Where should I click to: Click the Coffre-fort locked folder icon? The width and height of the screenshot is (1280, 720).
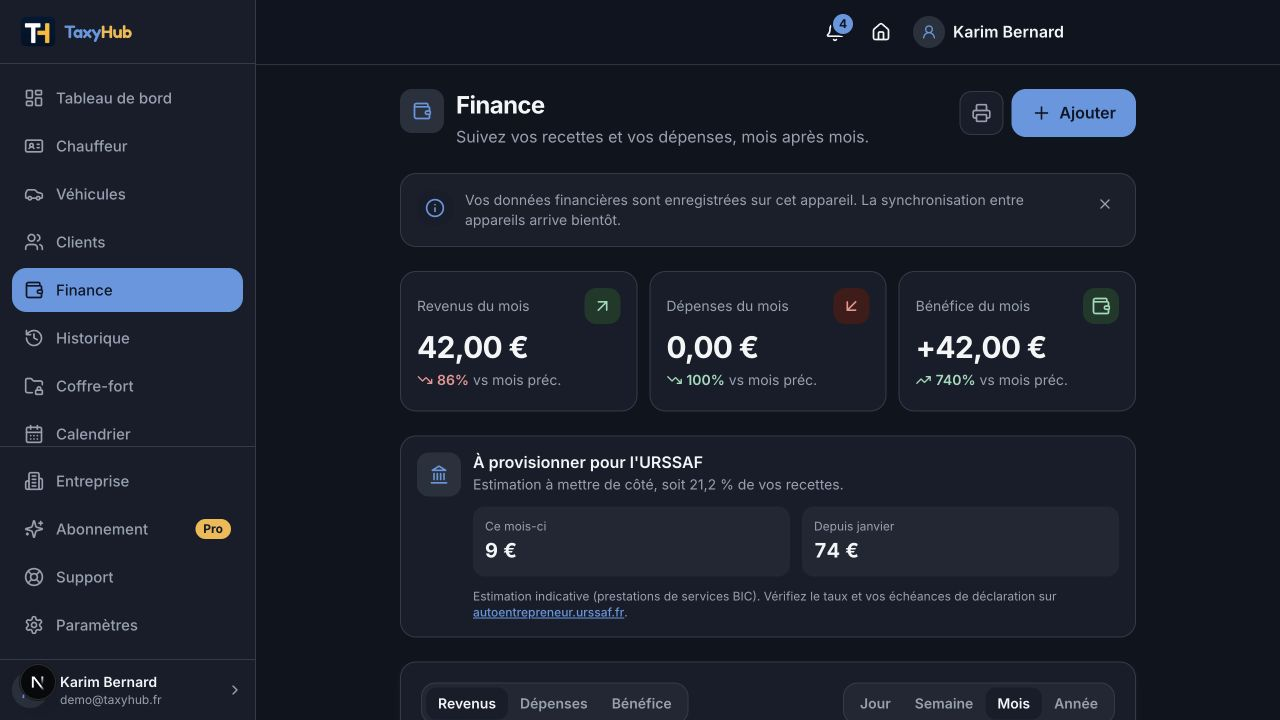(34, 386)
